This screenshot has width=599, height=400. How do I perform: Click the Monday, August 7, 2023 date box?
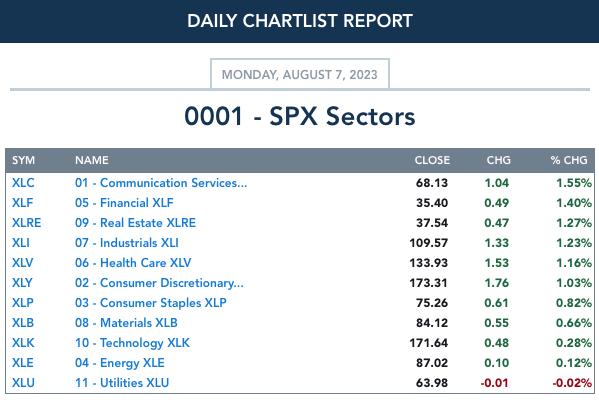[300, 74]
